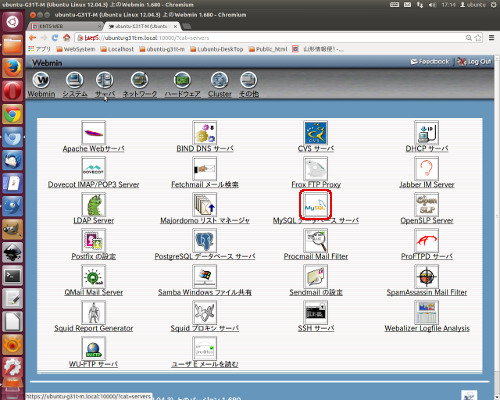Click the Procmail Mail Filter text link
This screenshot has height=400, width=500.
click(316, 256)
